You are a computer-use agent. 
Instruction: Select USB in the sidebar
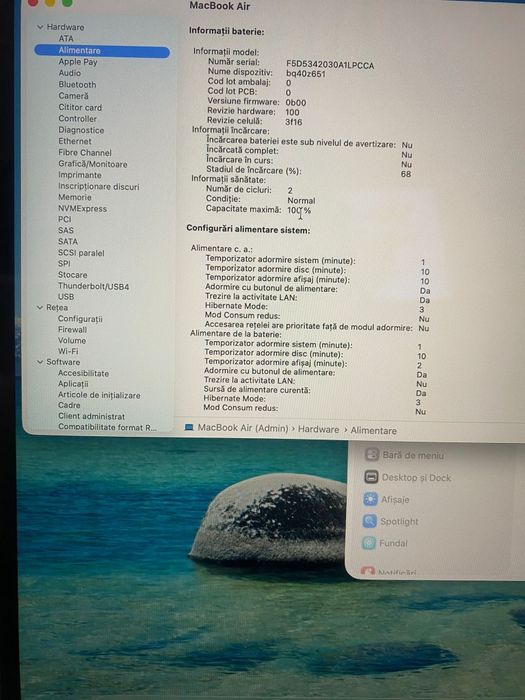pyautogui.click(x=66, y=297)
